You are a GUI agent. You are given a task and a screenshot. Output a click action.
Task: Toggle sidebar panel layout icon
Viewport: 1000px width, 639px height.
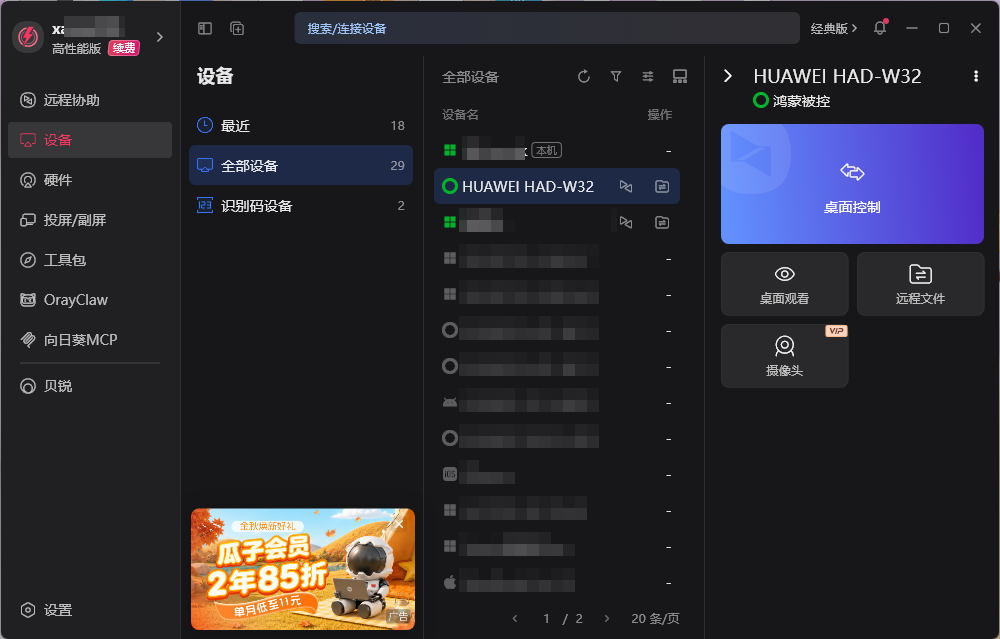pyautogui.click(x=205, y=28)
